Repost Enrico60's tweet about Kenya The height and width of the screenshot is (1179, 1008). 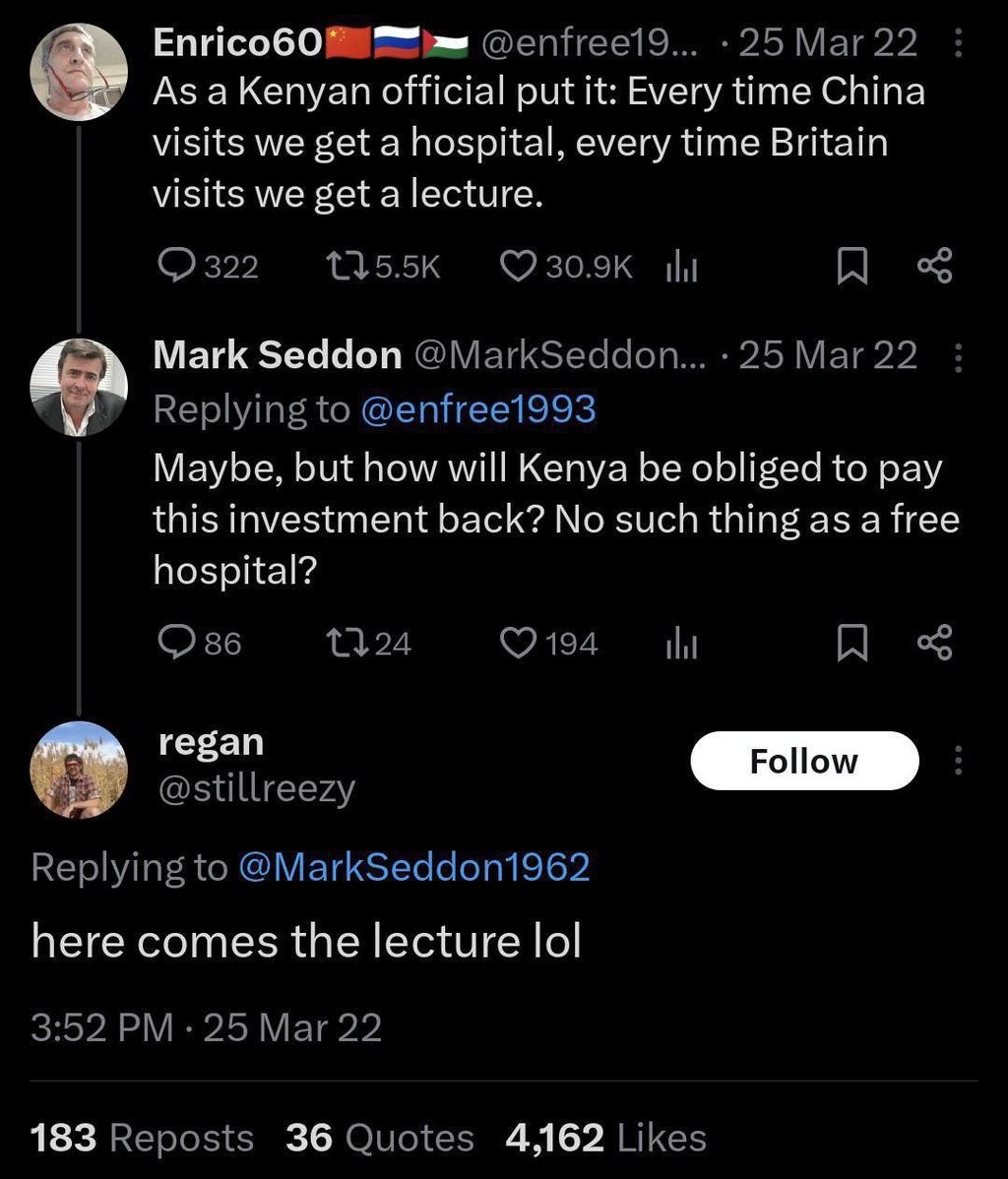[345, 267]
